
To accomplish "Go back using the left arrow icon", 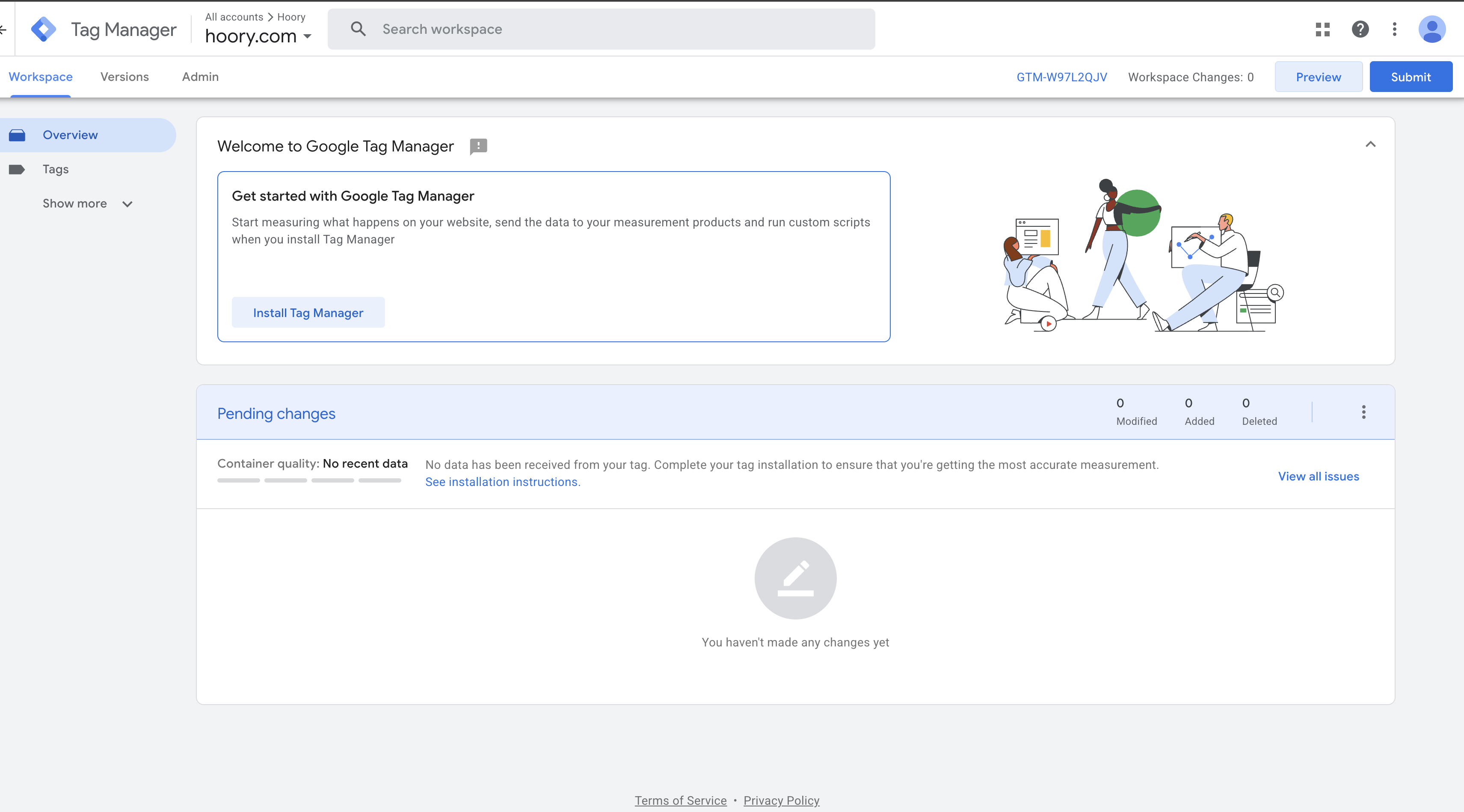I will click(3, 30).
